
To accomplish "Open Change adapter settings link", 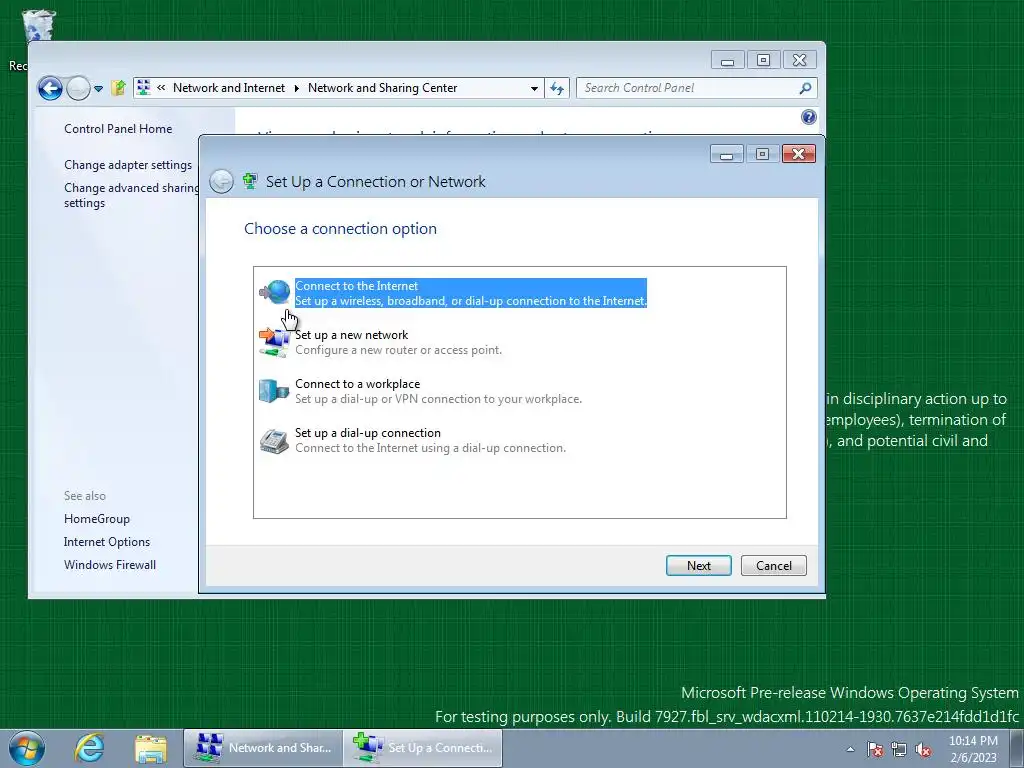I will point(128,165).
